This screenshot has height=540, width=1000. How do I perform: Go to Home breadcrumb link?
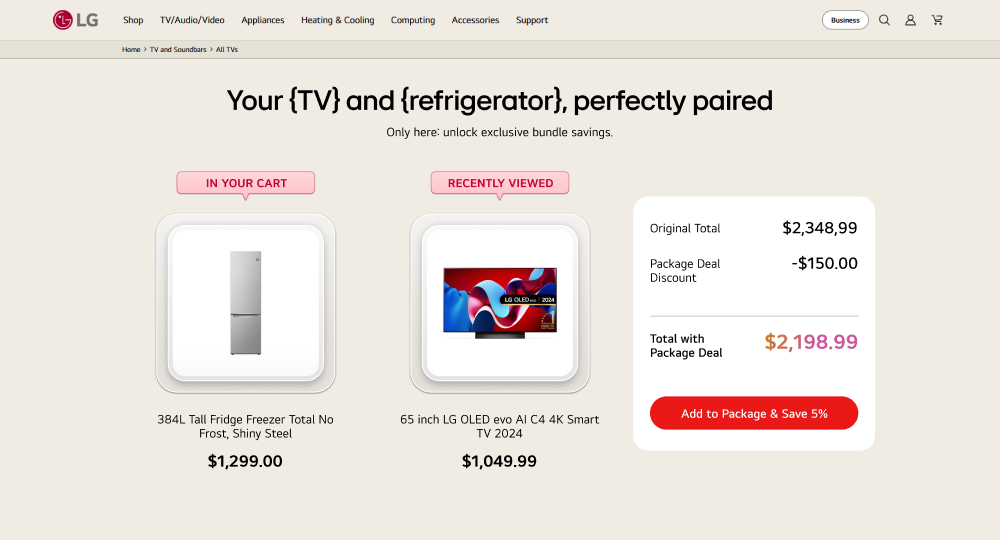click(x=131, y=49)
